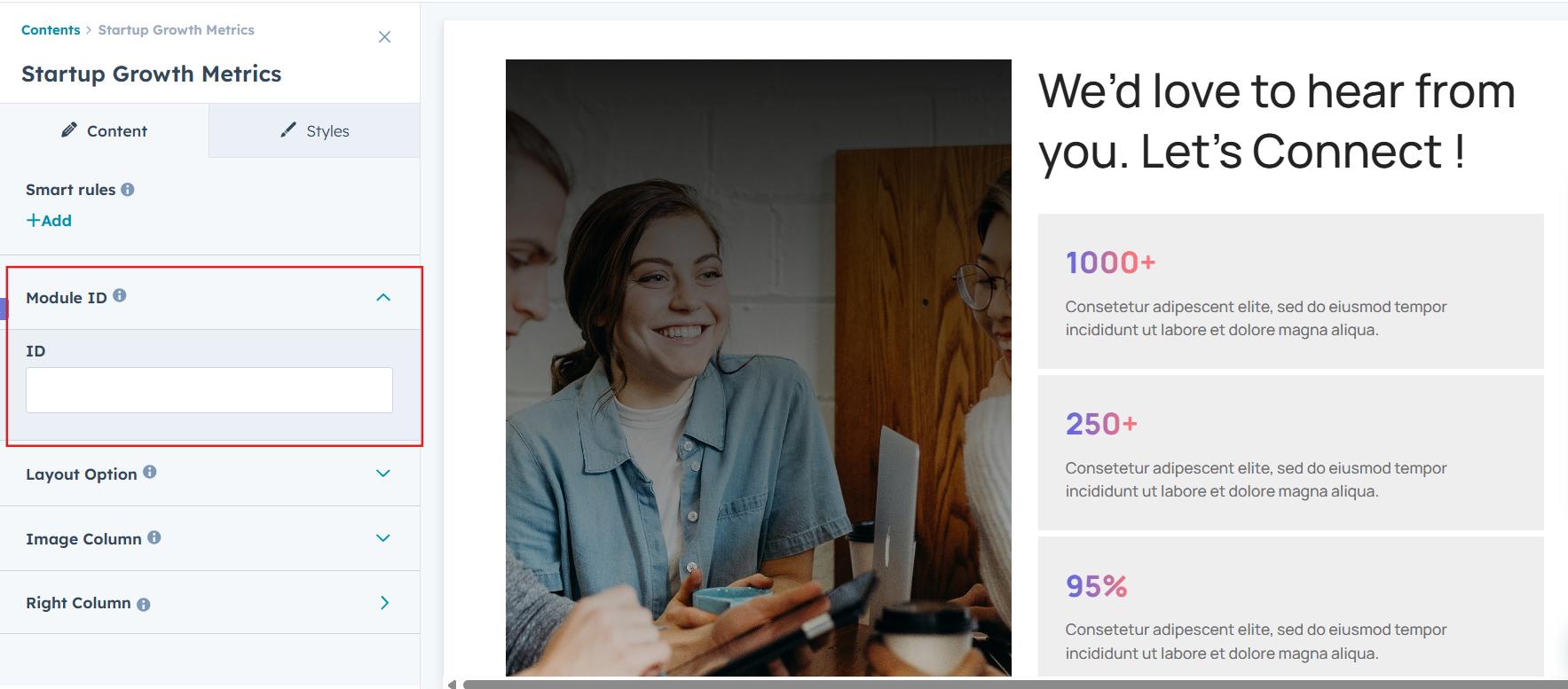
Task: Expand the Image Column section
Action: click(x=383, y=538)
